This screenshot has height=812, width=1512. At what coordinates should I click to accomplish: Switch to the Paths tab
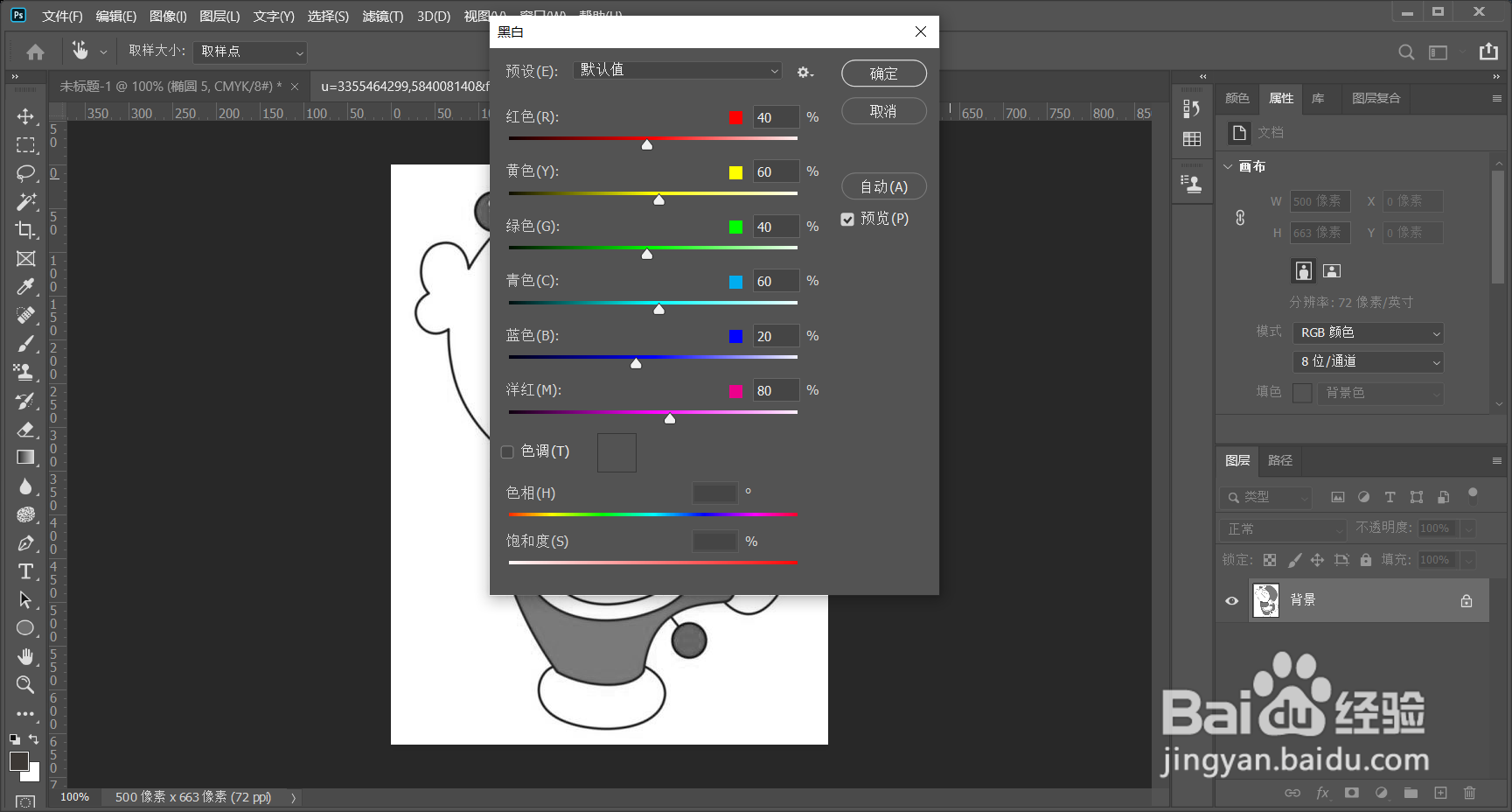coord(1280,460)
